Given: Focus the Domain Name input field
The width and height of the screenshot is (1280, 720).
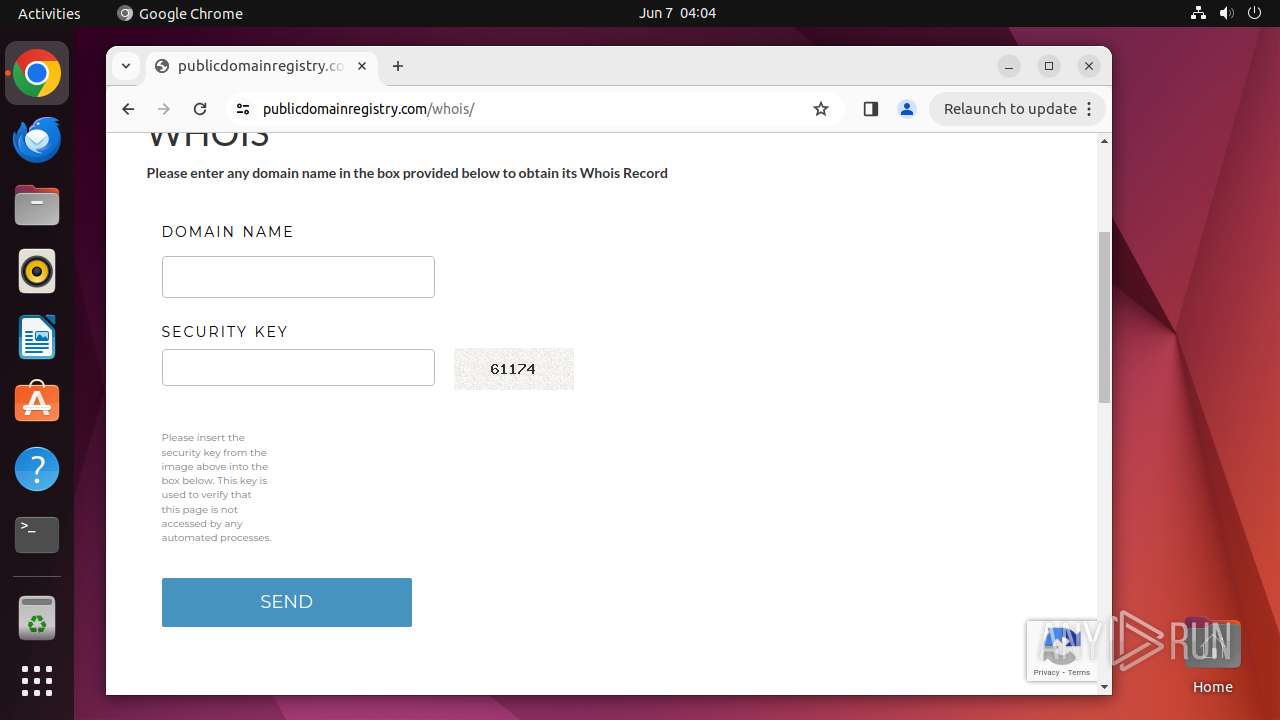Looking at the screenshot, I should coord(298,277).
